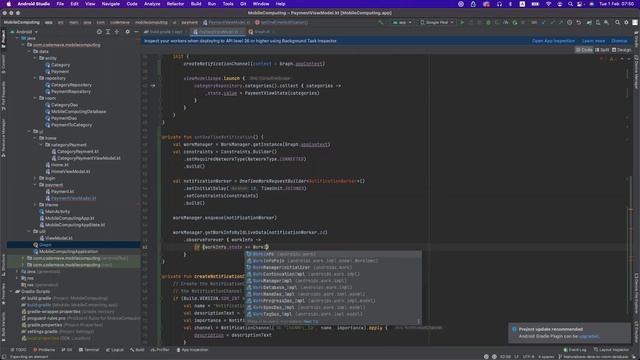
Task: Open the Git tool window
Action: pyautogui.click(x=67, y=350)
